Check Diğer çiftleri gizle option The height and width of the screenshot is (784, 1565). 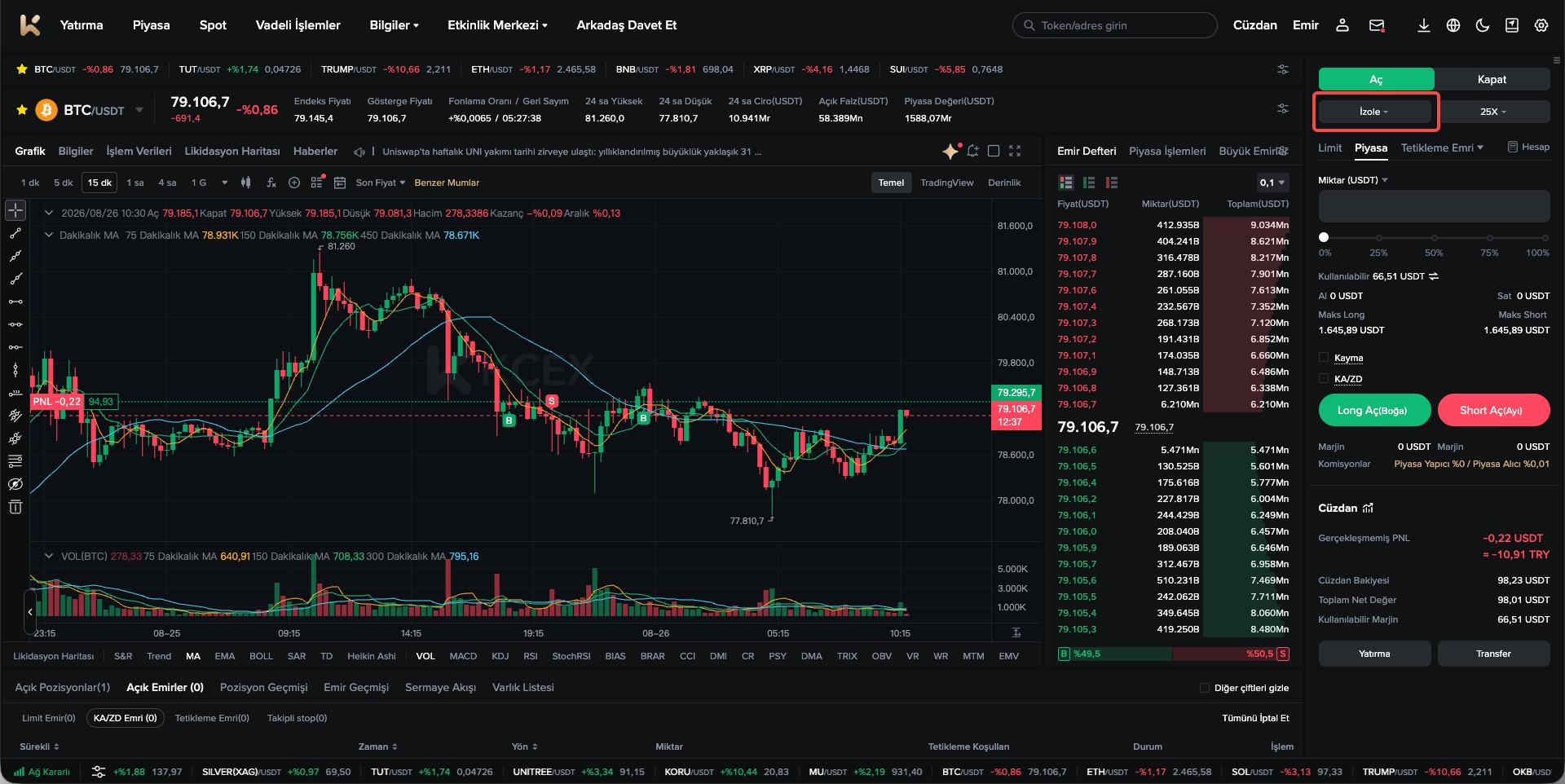click(1204, 688)
